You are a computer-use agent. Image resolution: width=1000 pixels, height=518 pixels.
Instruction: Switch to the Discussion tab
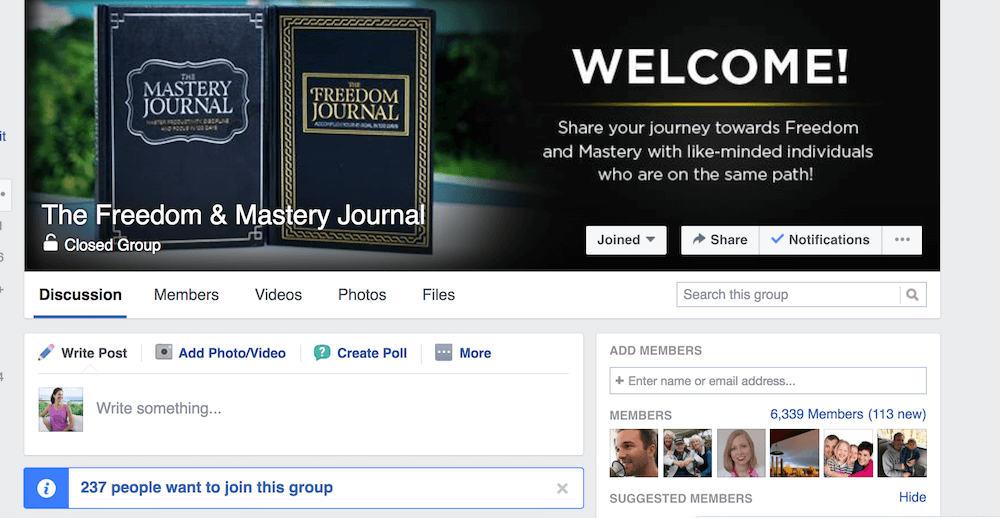point(80,295)
